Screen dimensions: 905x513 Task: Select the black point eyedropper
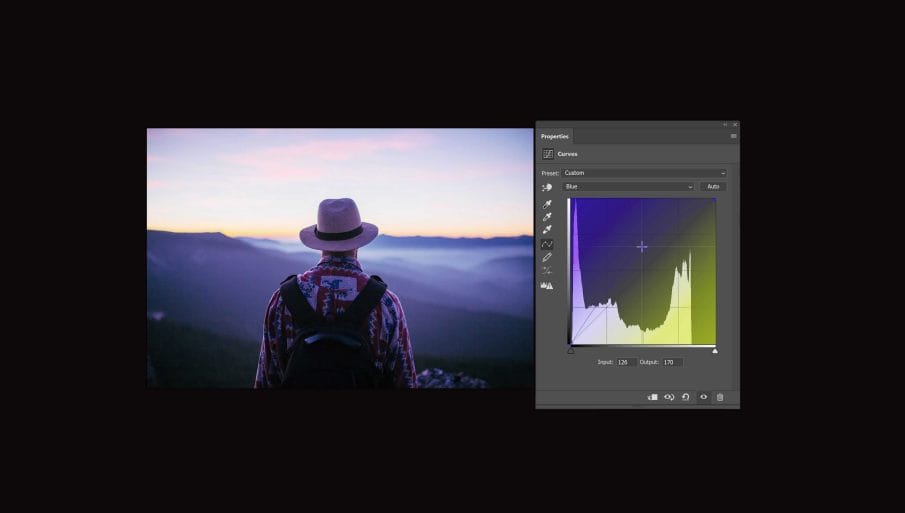547,205
